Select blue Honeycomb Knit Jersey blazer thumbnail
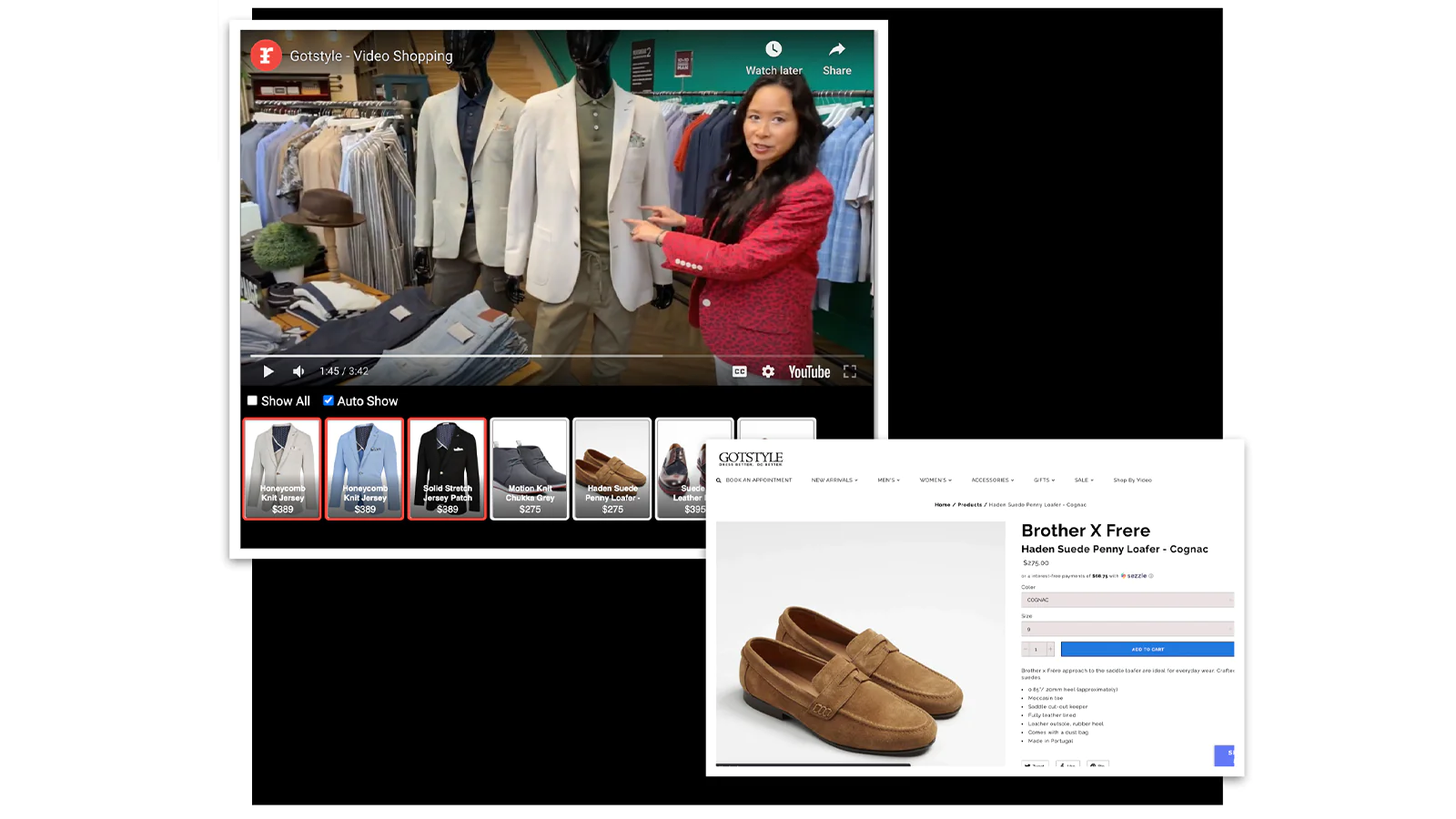1456x819 pixels. pos(365,469)
